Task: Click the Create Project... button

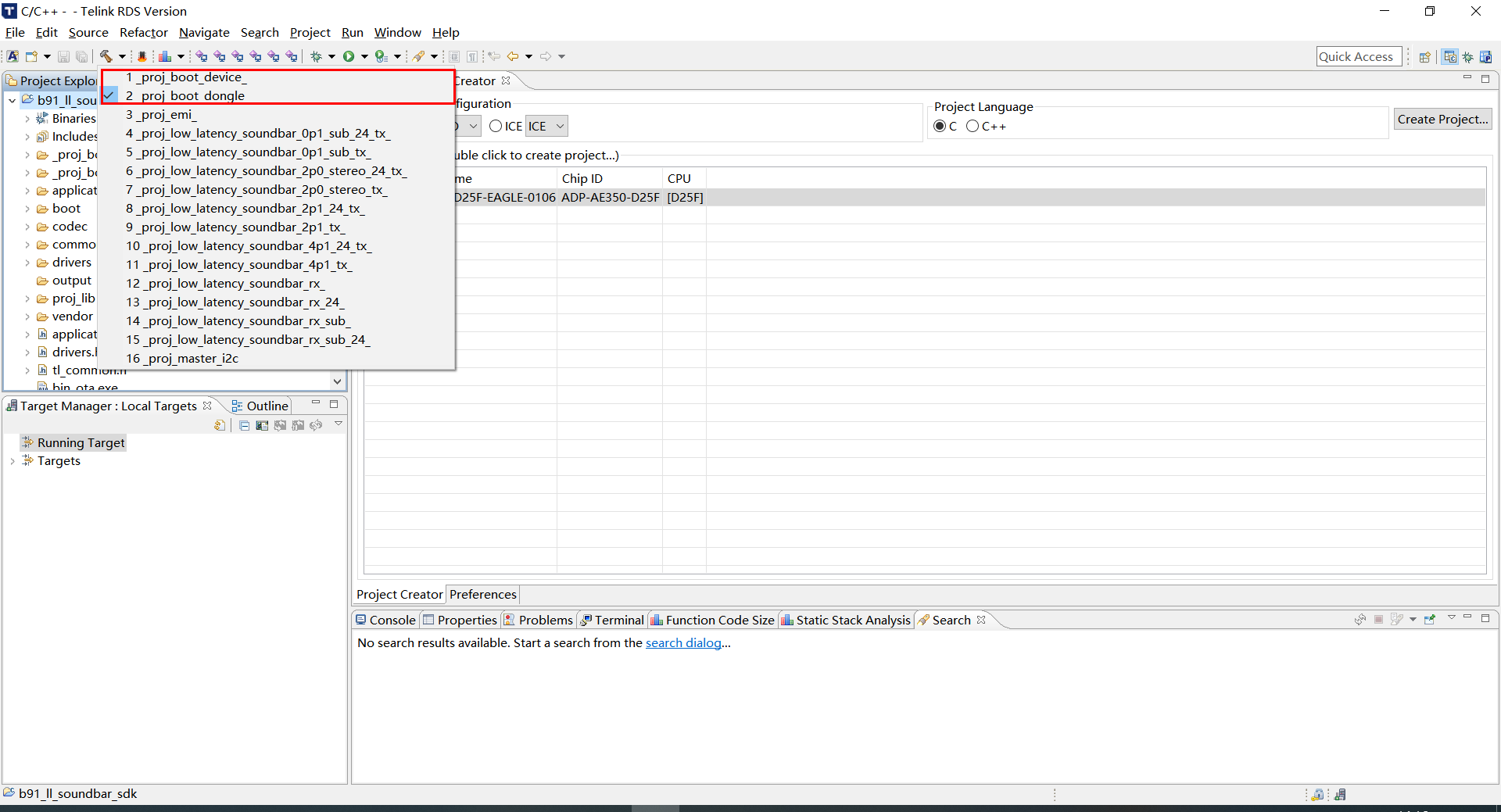Action: (1442, 119)
